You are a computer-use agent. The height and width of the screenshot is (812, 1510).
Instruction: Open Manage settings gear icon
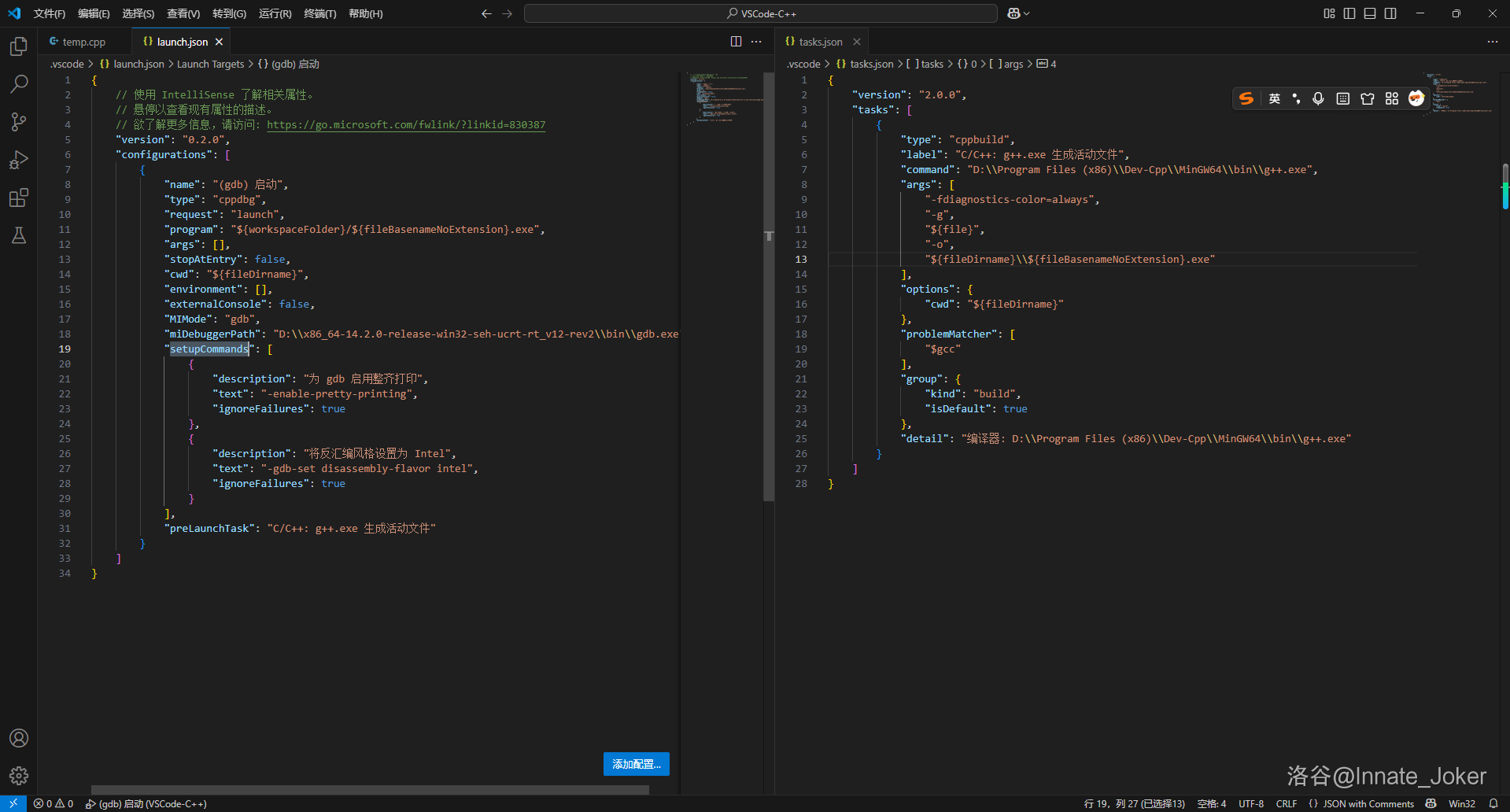19,776
